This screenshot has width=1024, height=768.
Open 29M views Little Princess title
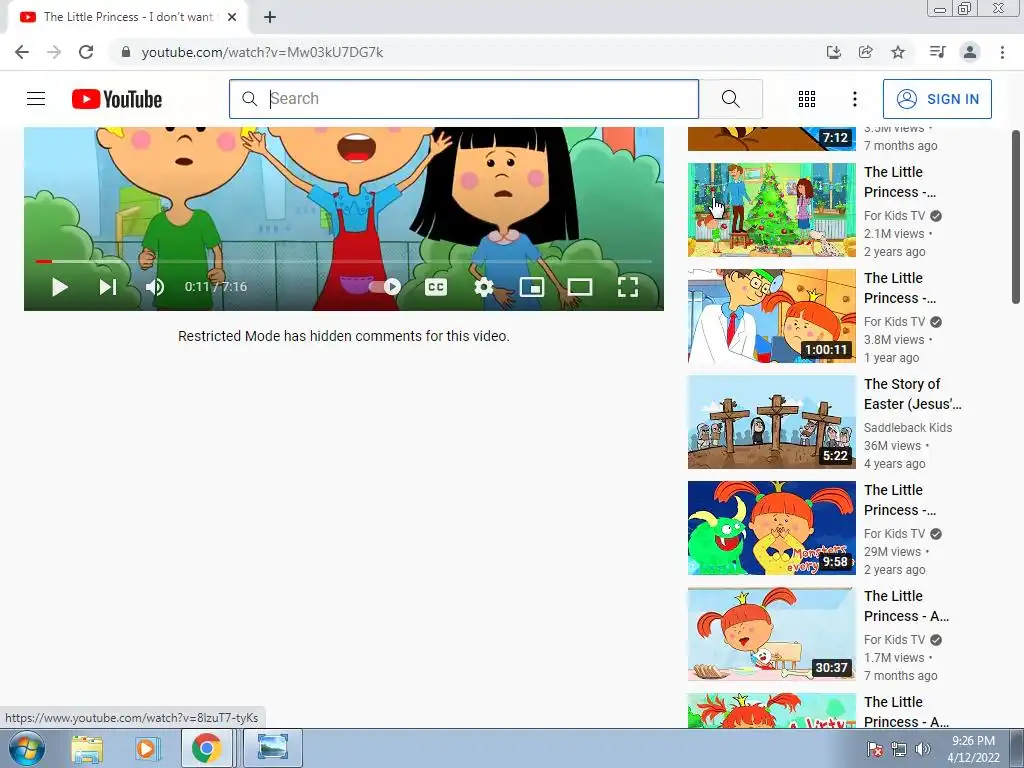click(x=900, y=500)
